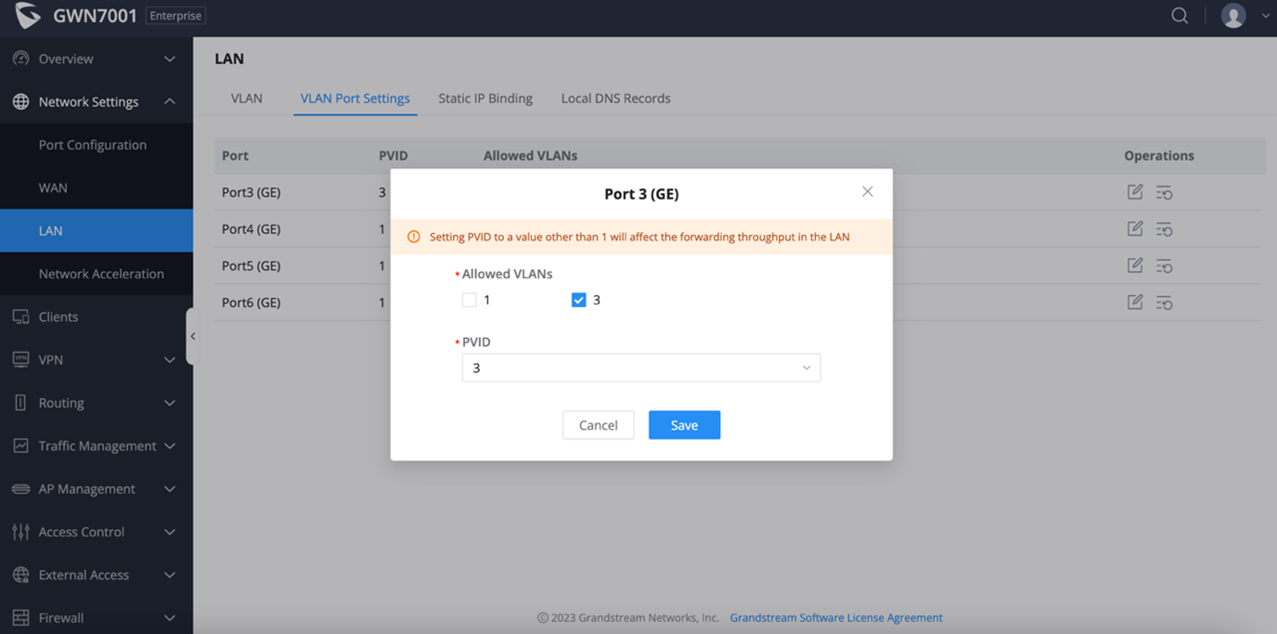Click the reset icon for Port5 (GE)
1277x634 pixels.
[x=1164, y=266]
